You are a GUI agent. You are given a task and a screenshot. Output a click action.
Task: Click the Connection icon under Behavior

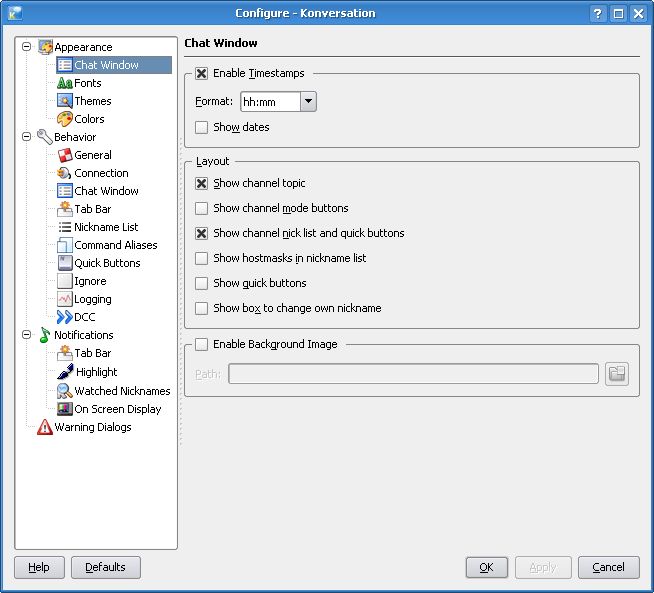point(65,173)
